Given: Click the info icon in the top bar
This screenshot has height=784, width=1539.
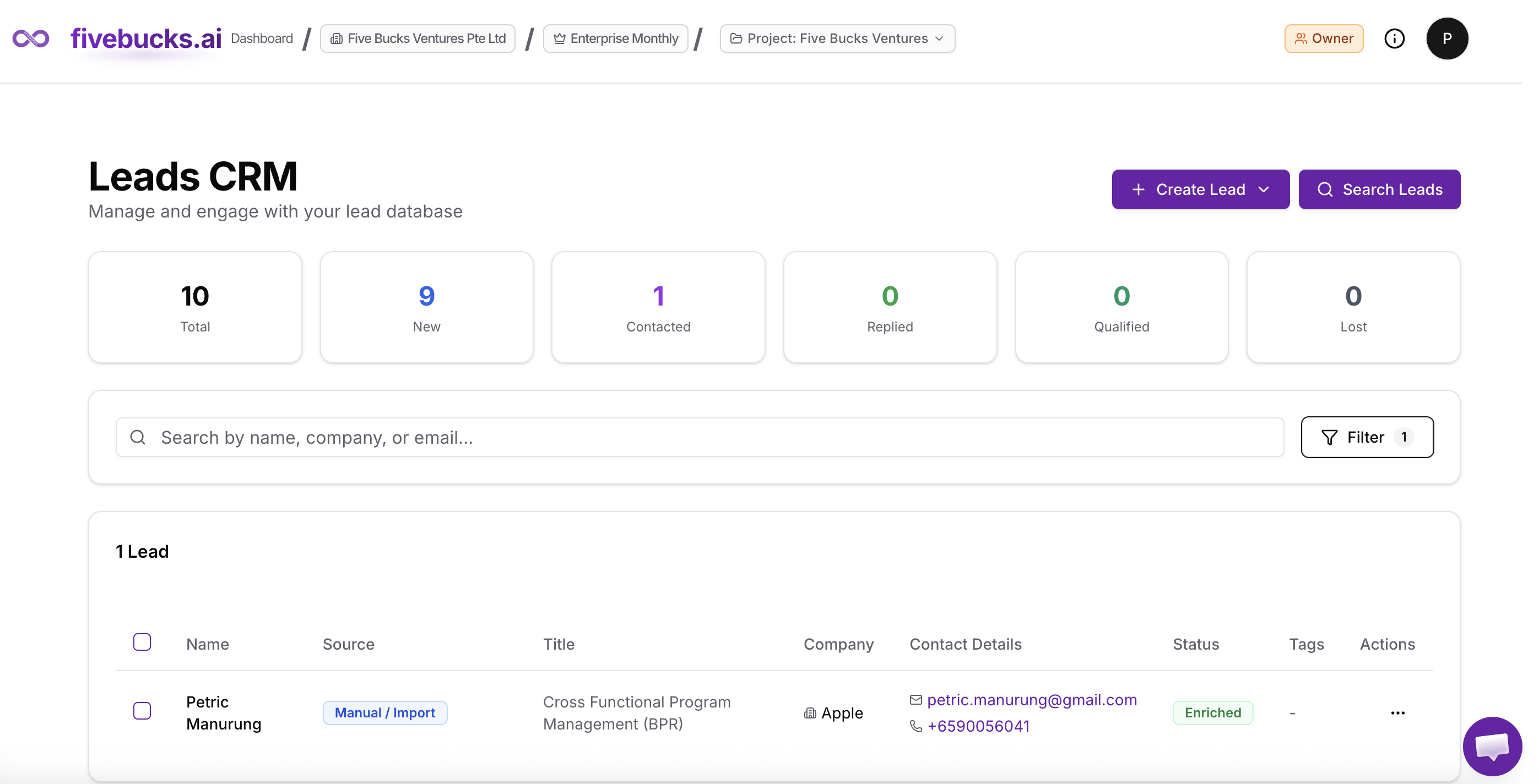Looking at the screenshot, I should (1395, 38).
